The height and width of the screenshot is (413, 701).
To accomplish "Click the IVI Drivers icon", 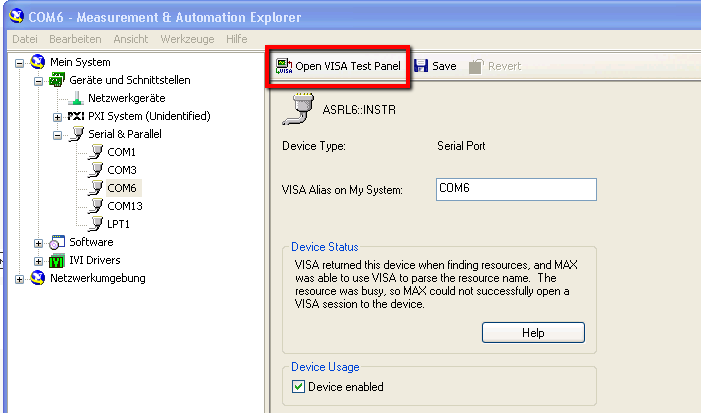I will click(57, 260).
